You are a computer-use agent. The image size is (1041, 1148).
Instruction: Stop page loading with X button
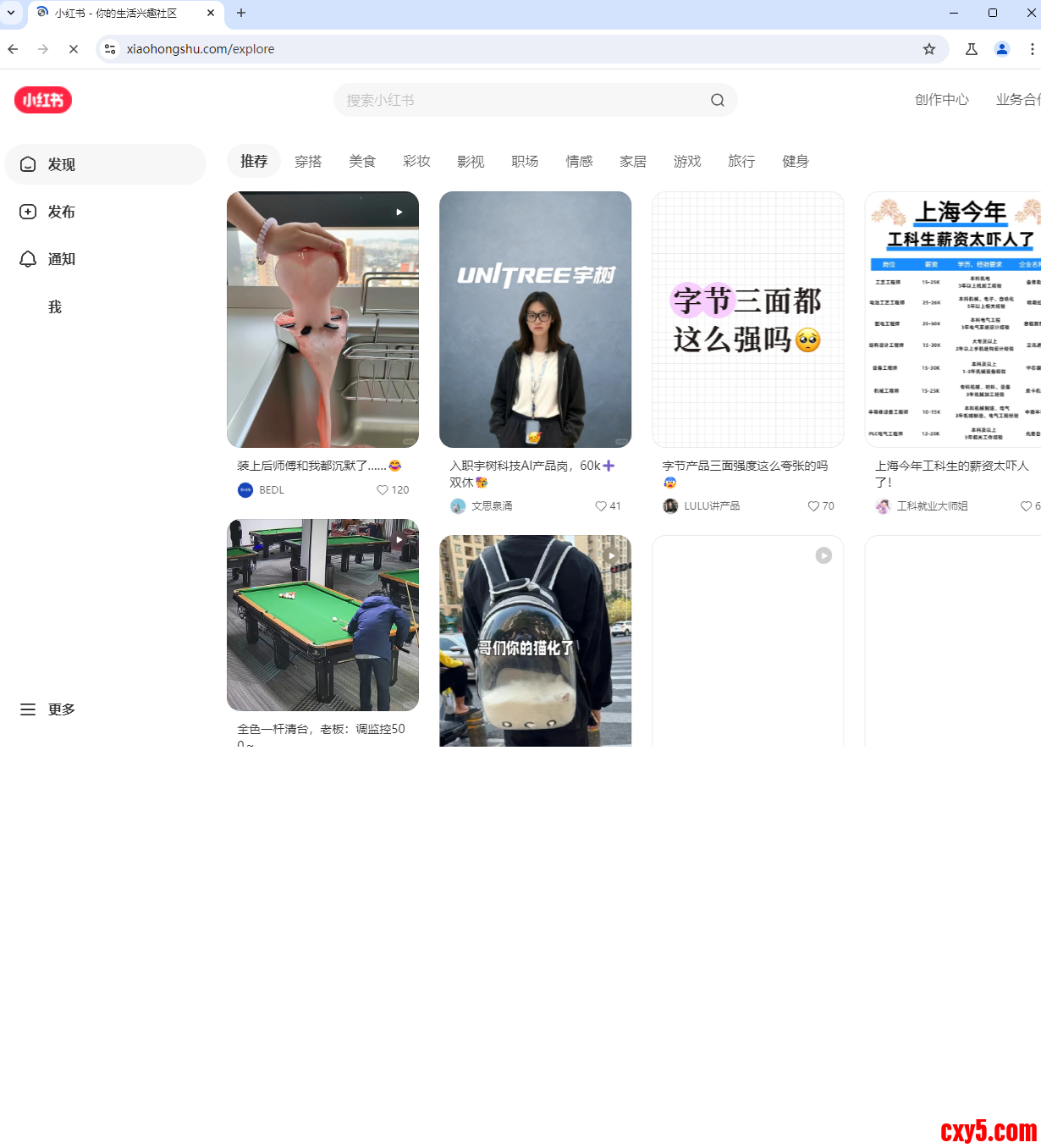(74, 49)
